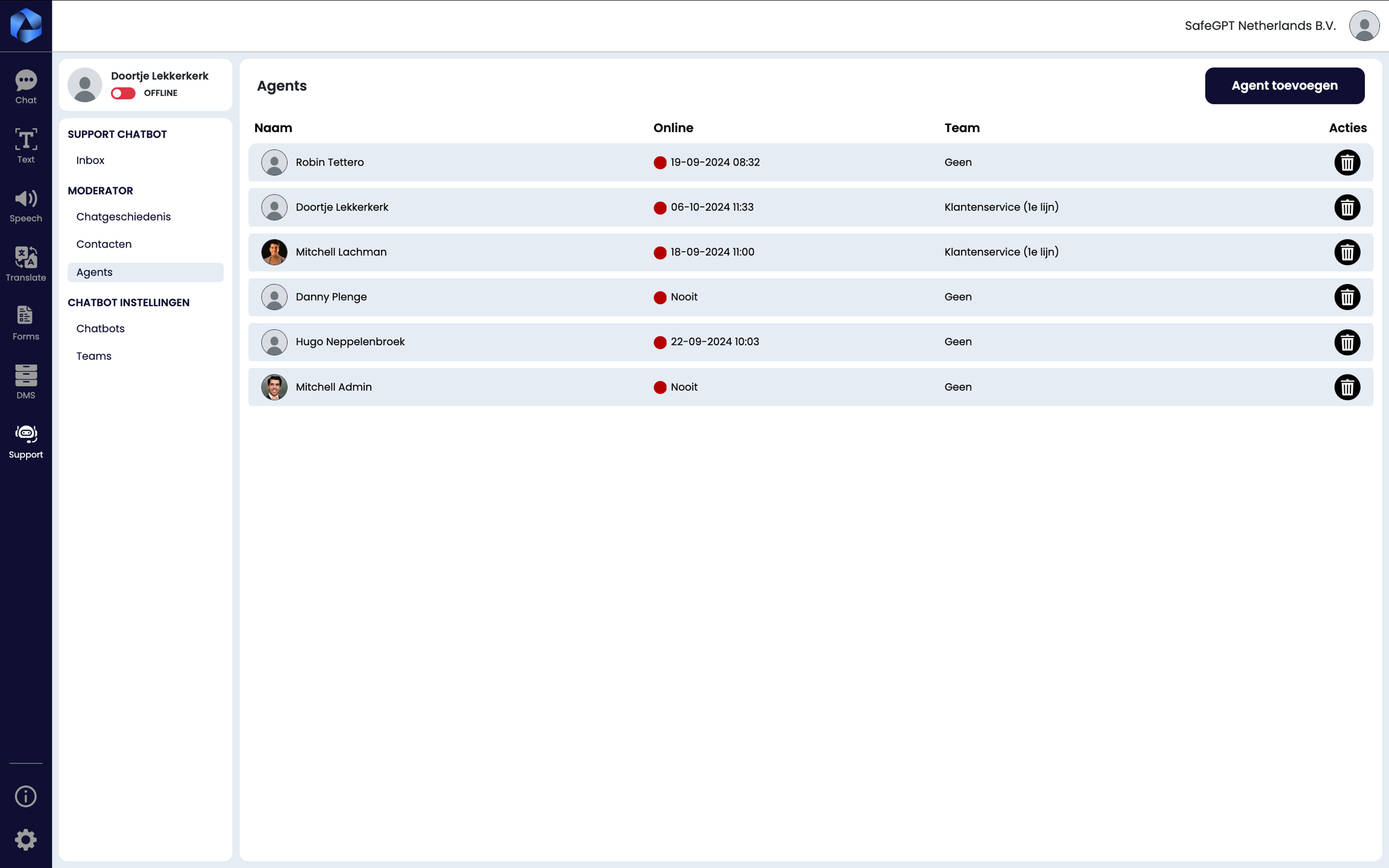1389x868 pixels.
Task: Click the Agent toevoegen button
Action: 1284,86
